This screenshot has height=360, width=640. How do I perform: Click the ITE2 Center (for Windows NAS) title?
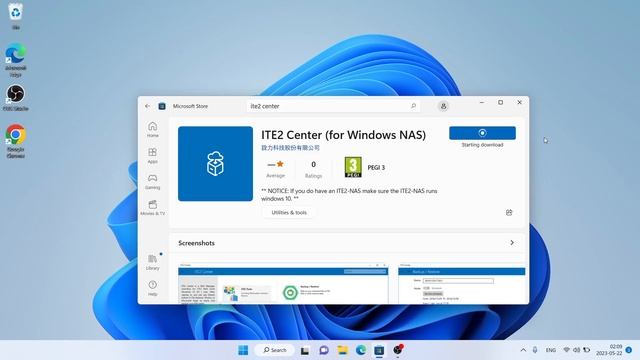click(344, 135)
